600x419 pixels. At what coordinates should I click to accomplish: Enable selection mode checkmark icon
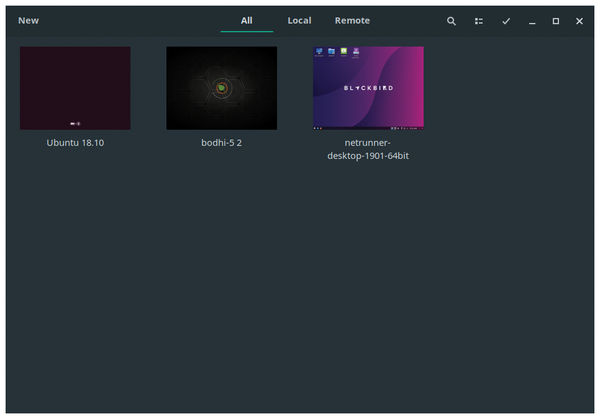click(x=506, y=21)
